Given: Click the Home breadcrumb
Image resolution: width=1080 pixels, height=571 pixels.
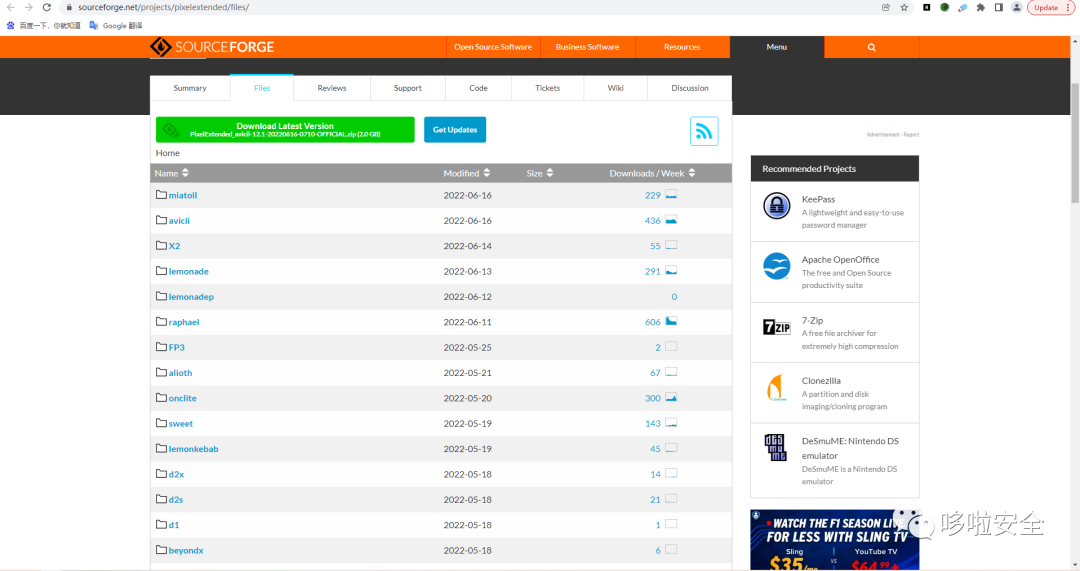Looking at the screenshot, I should point(167,153).
